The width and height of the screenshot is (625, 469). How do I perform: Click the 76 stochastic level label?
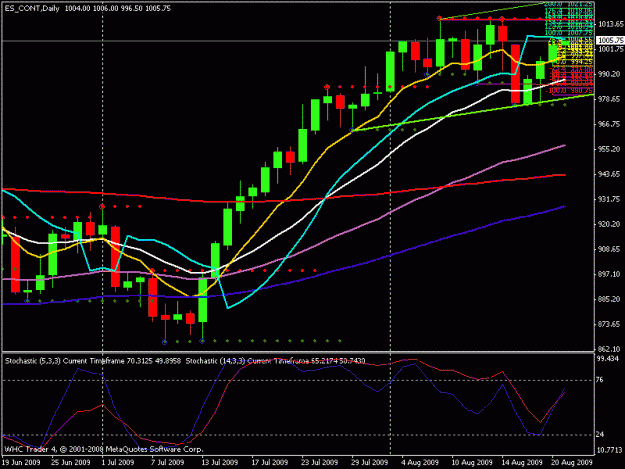click(x=600, y=380)
